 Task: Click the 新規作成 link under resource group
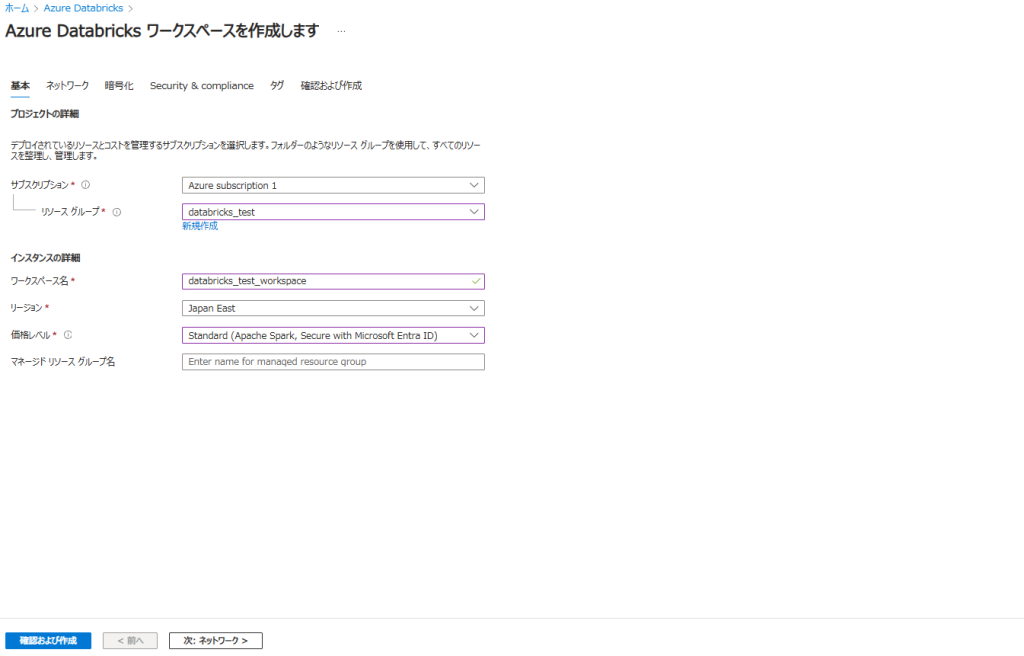(199, 226)
